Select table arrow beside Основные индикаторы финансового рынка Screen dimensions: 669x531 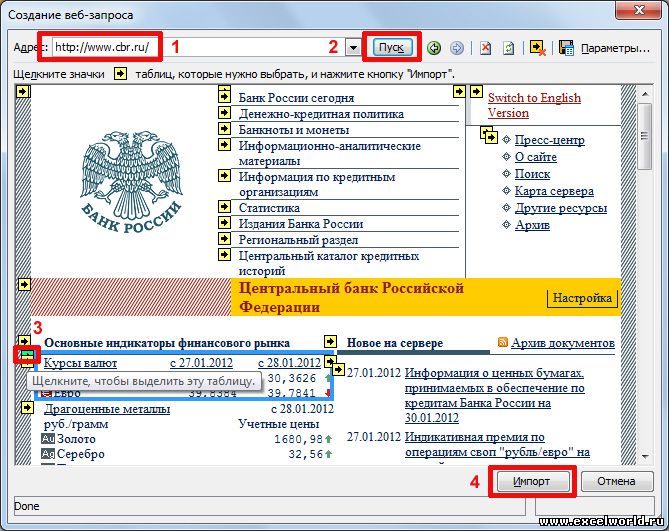click(25, 341)
